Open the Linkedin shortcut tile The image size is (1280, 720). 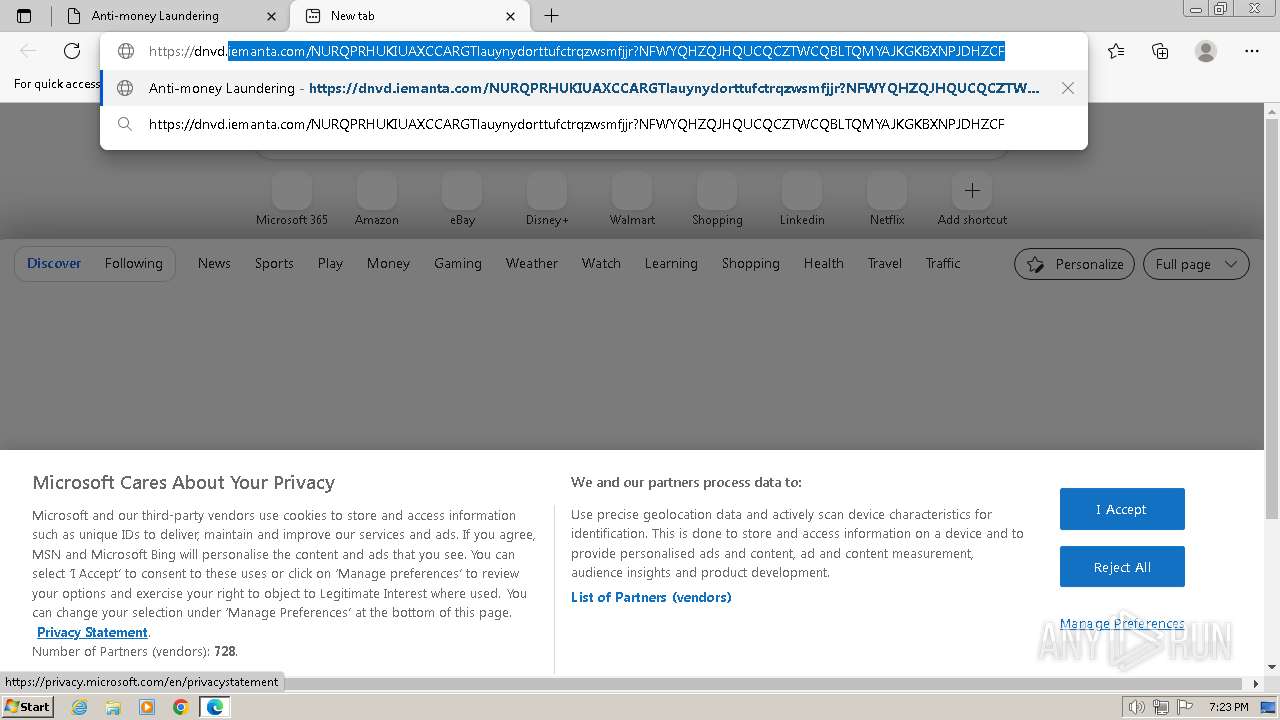point(802,199)
